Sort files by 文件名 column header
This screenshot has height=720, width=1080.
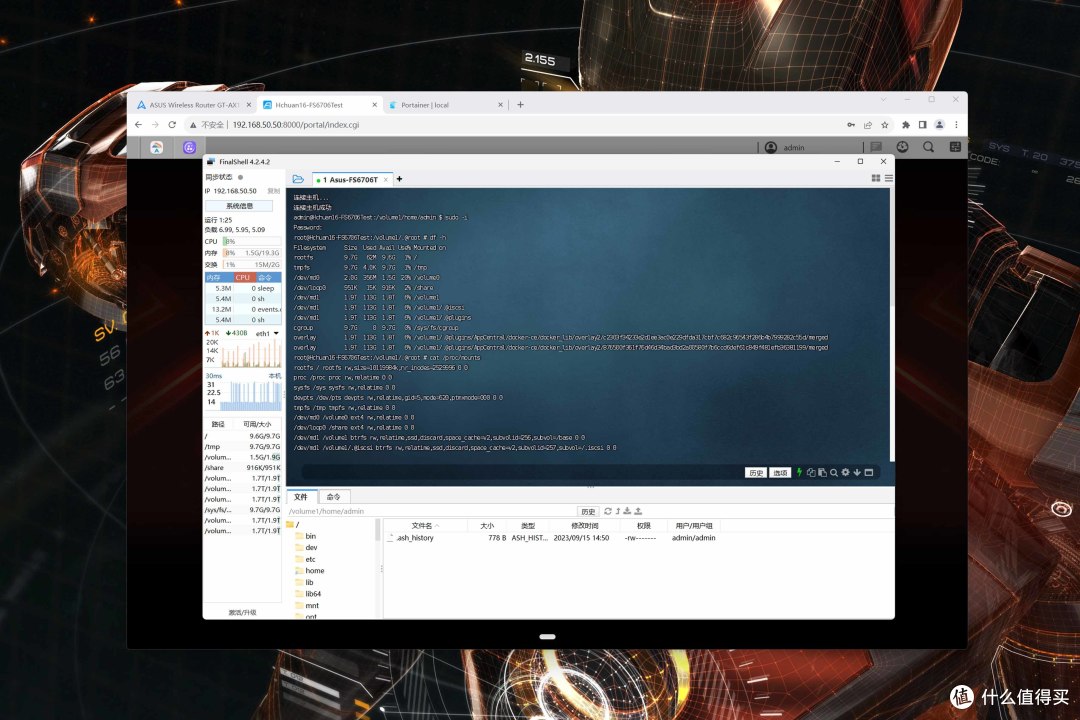point(425,526)
